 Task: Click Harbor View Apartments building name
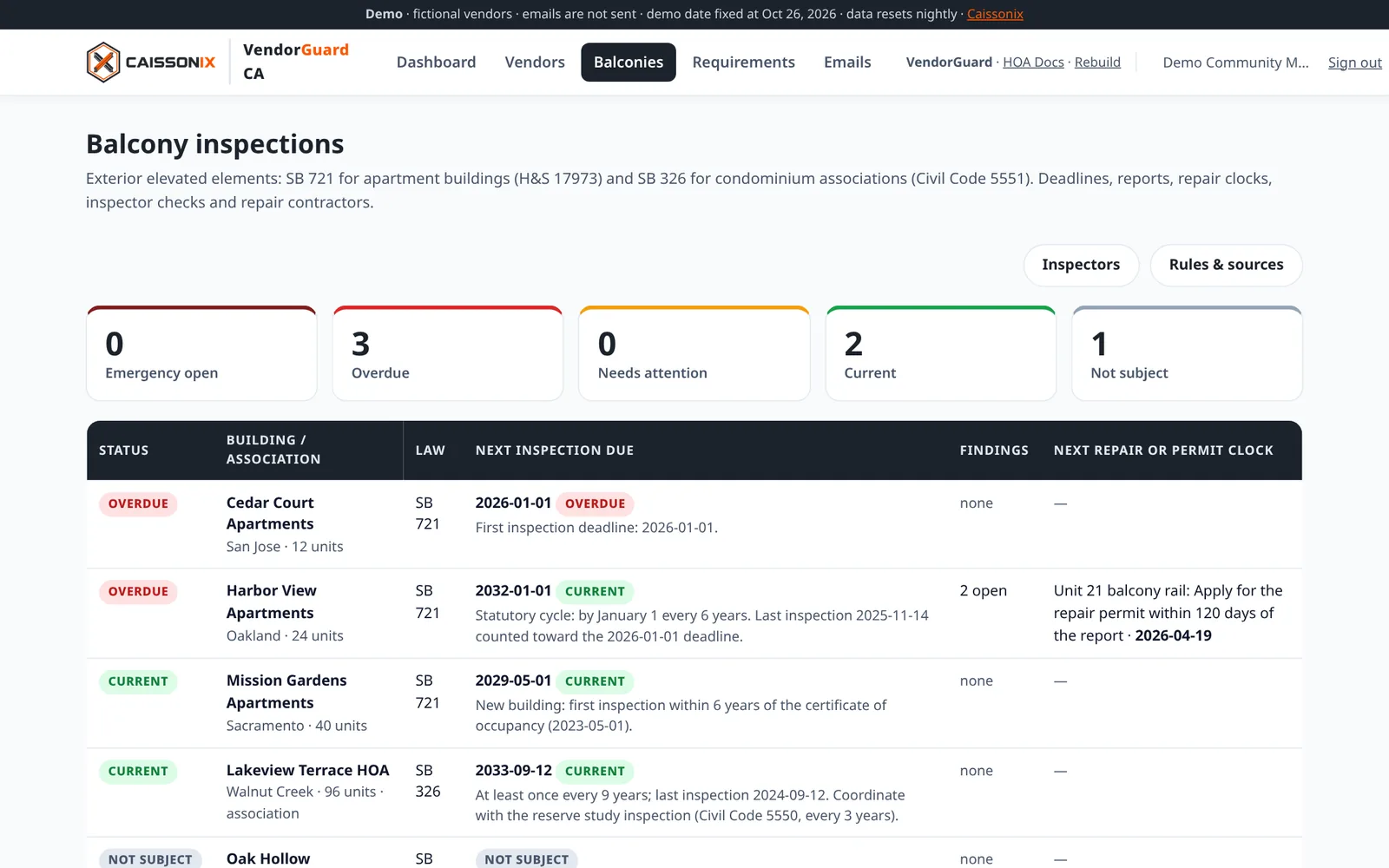click(272, 602)
